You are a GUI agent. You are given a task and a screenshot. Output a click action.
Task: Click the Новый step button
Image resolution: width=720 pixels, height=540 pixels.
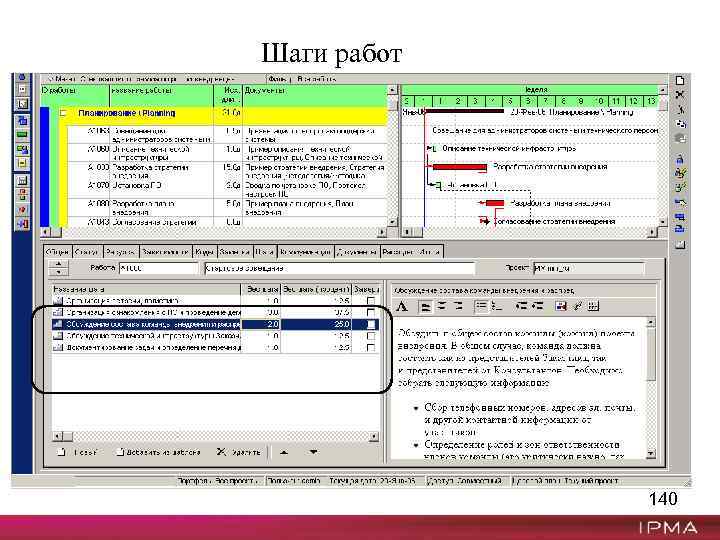78,452
